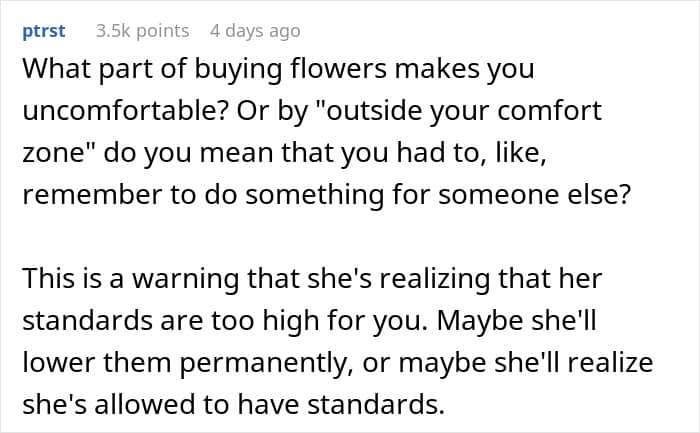Click the phrase maybe she'll realize
Image resolution: width=700 pixels, height=433 pixels.
pos(526,362)
